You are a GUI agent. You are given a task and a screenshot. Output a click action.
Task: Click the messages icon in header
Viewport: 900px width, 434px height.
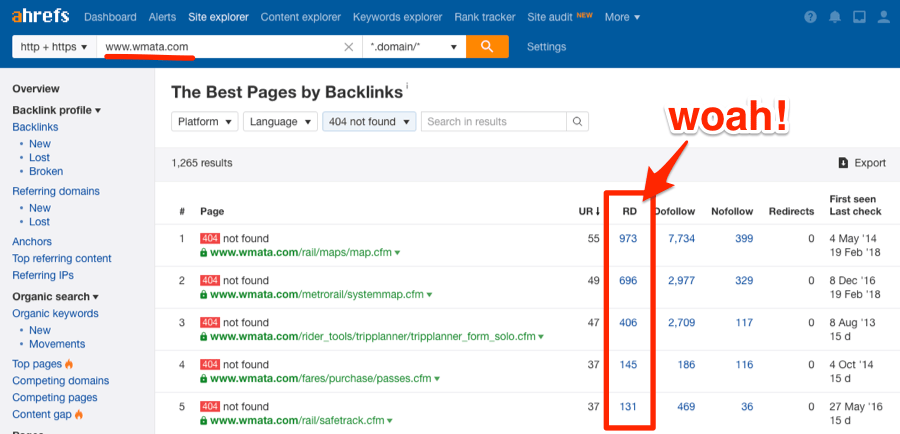pos(859,17)
